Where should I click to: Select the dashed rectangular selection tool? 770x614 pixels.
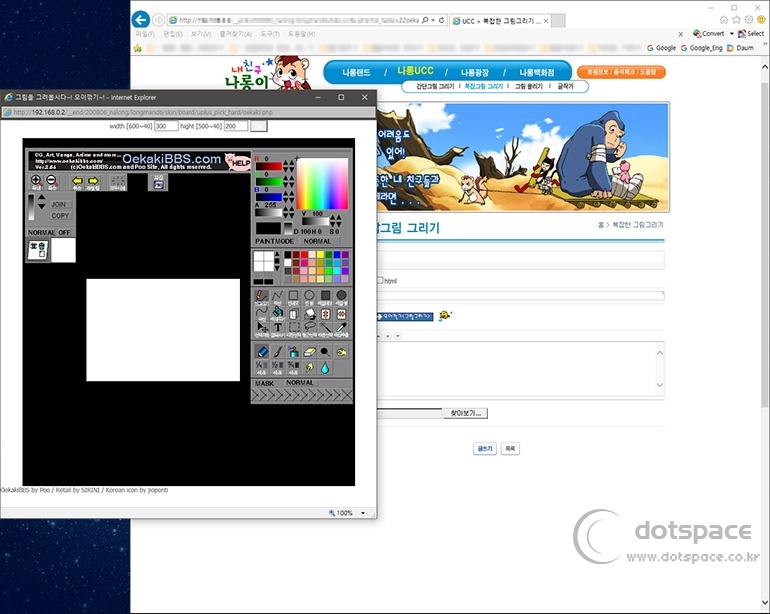click(293, 330)
